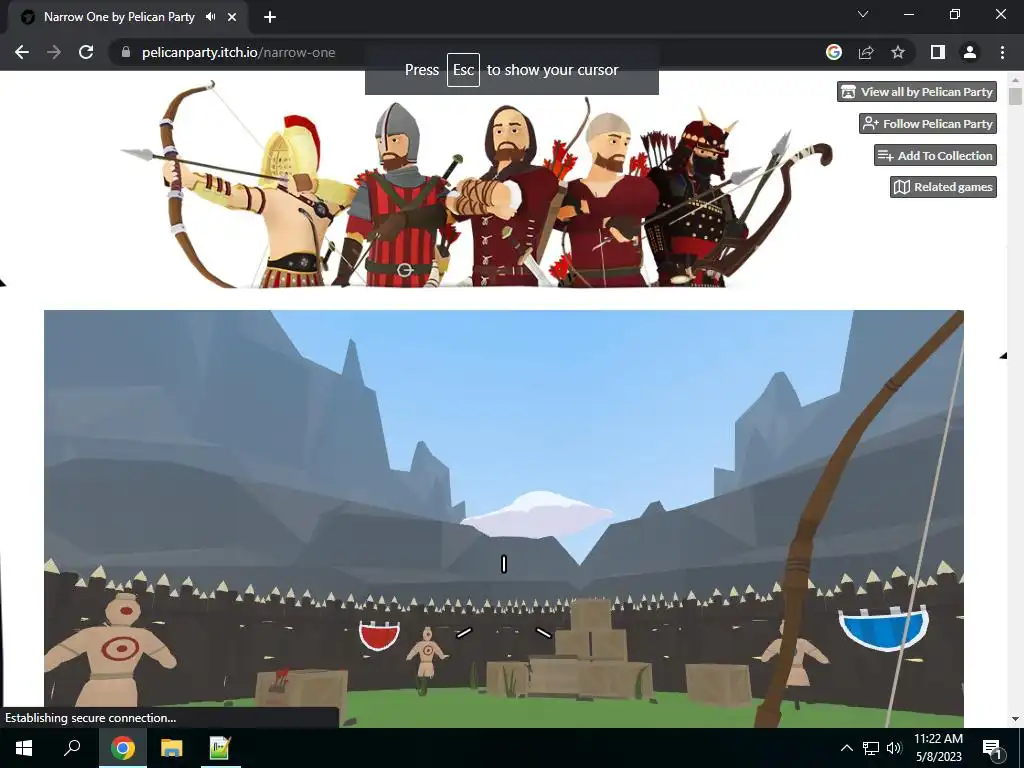Click the scrollbar up arrow

point(1015,80)
